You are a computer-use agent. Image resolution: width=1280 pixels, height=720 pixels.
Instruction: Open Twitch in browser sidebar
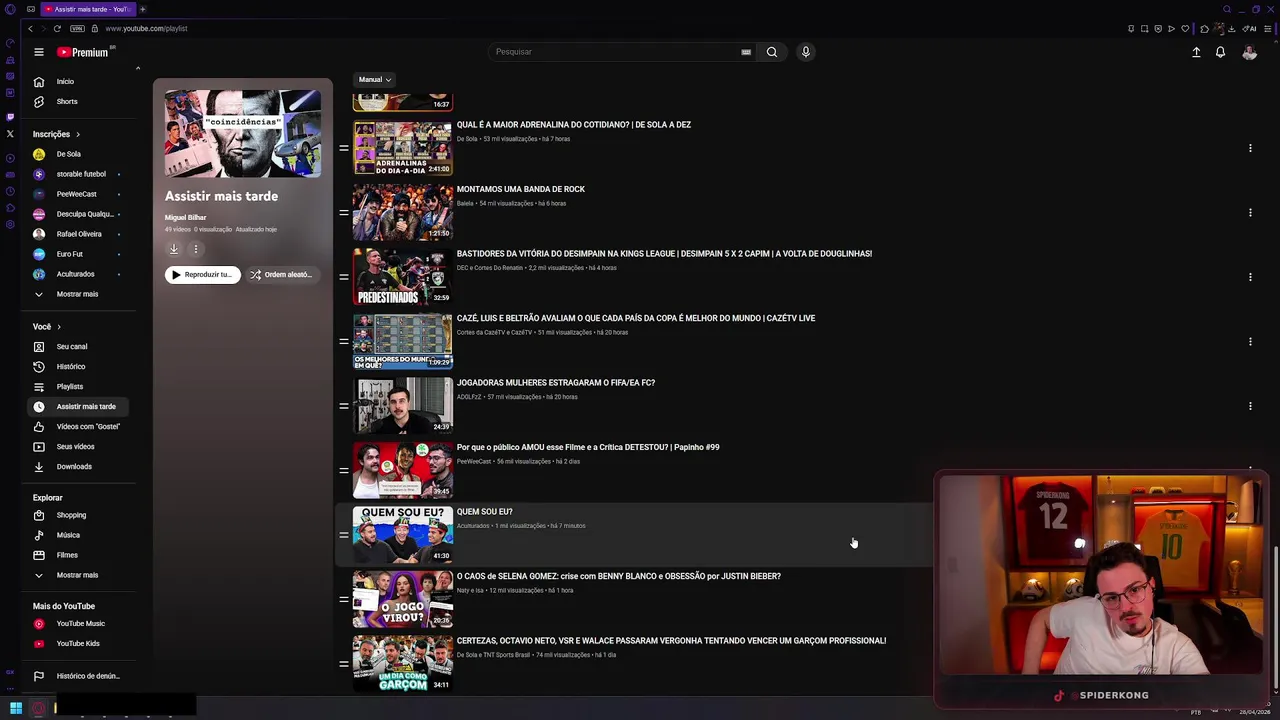click(x=10, y=116)
